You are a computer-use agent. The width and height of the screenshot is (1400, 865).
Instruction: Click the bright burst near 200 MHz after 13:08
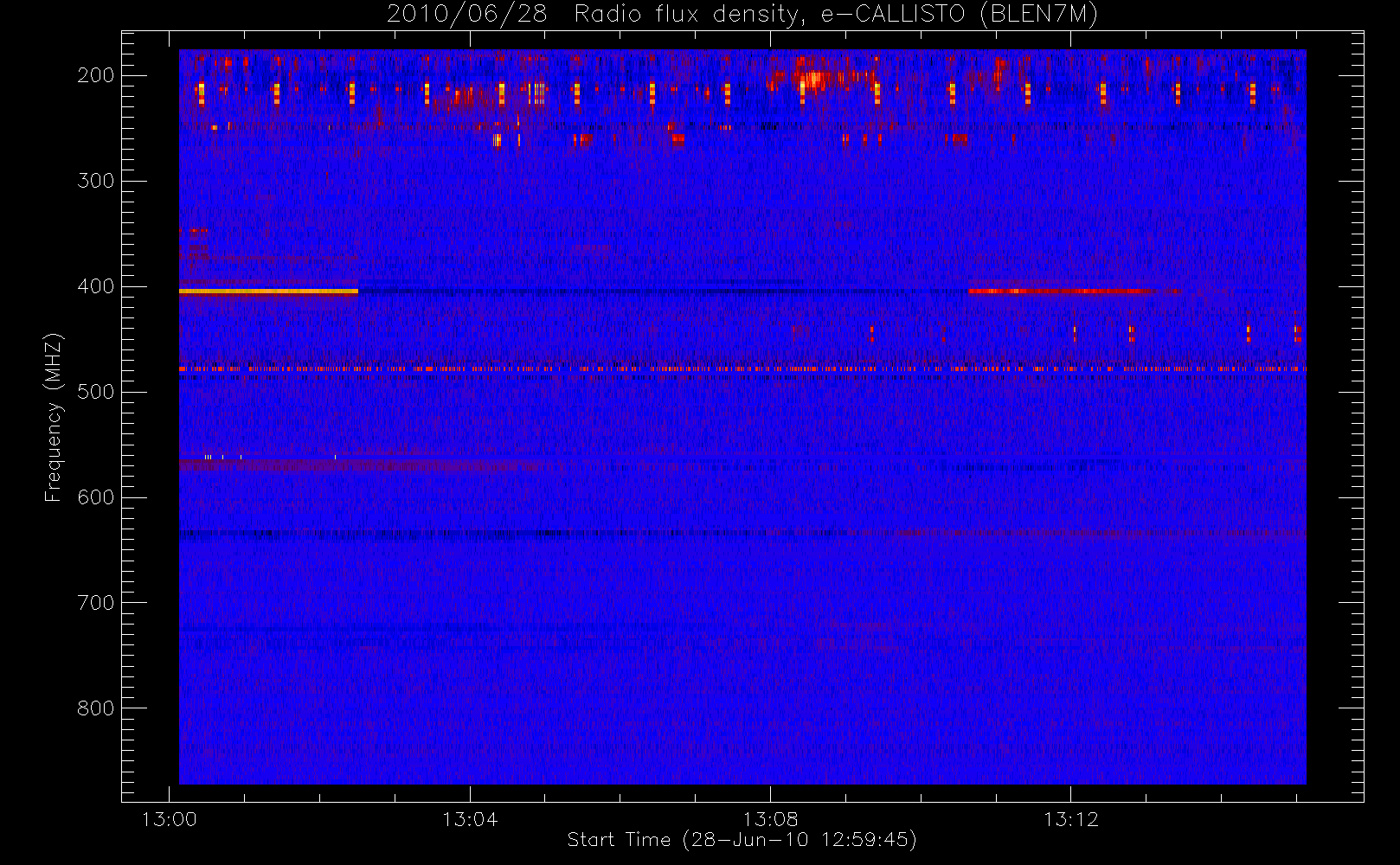[x=813, y=79]
